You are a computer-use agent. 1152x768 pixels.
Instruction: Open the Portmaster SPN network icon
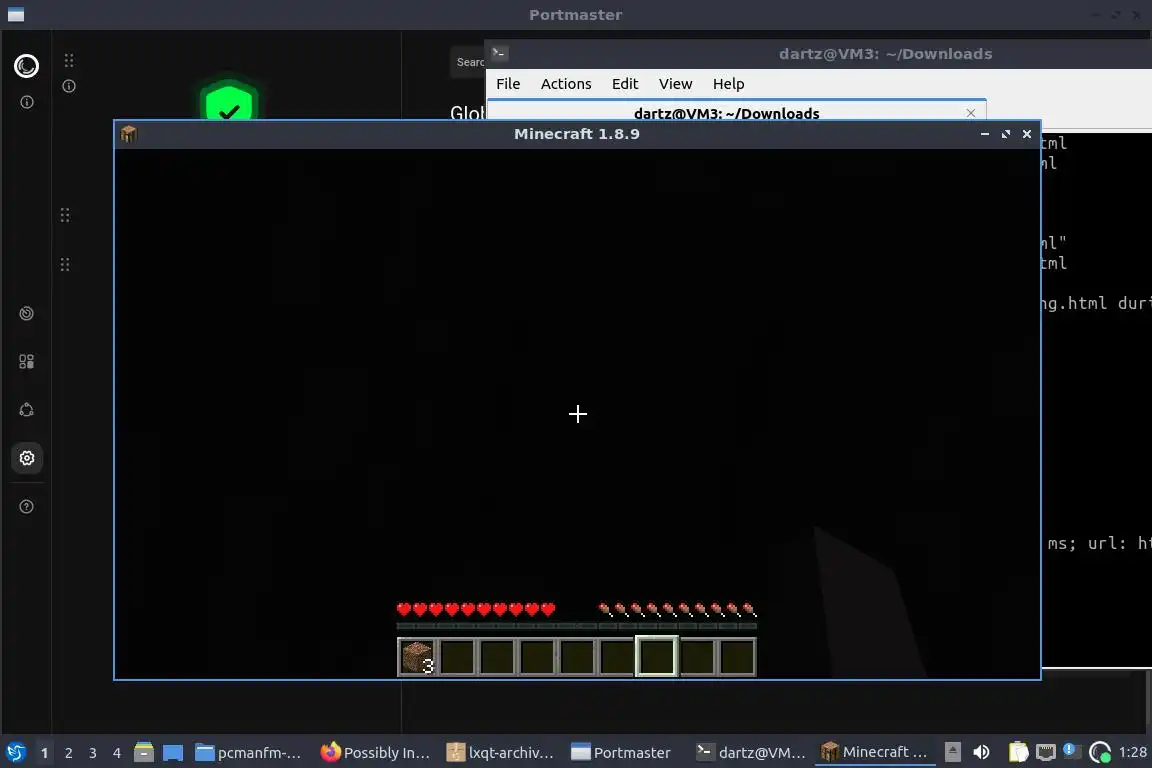[x=26, y=410]
